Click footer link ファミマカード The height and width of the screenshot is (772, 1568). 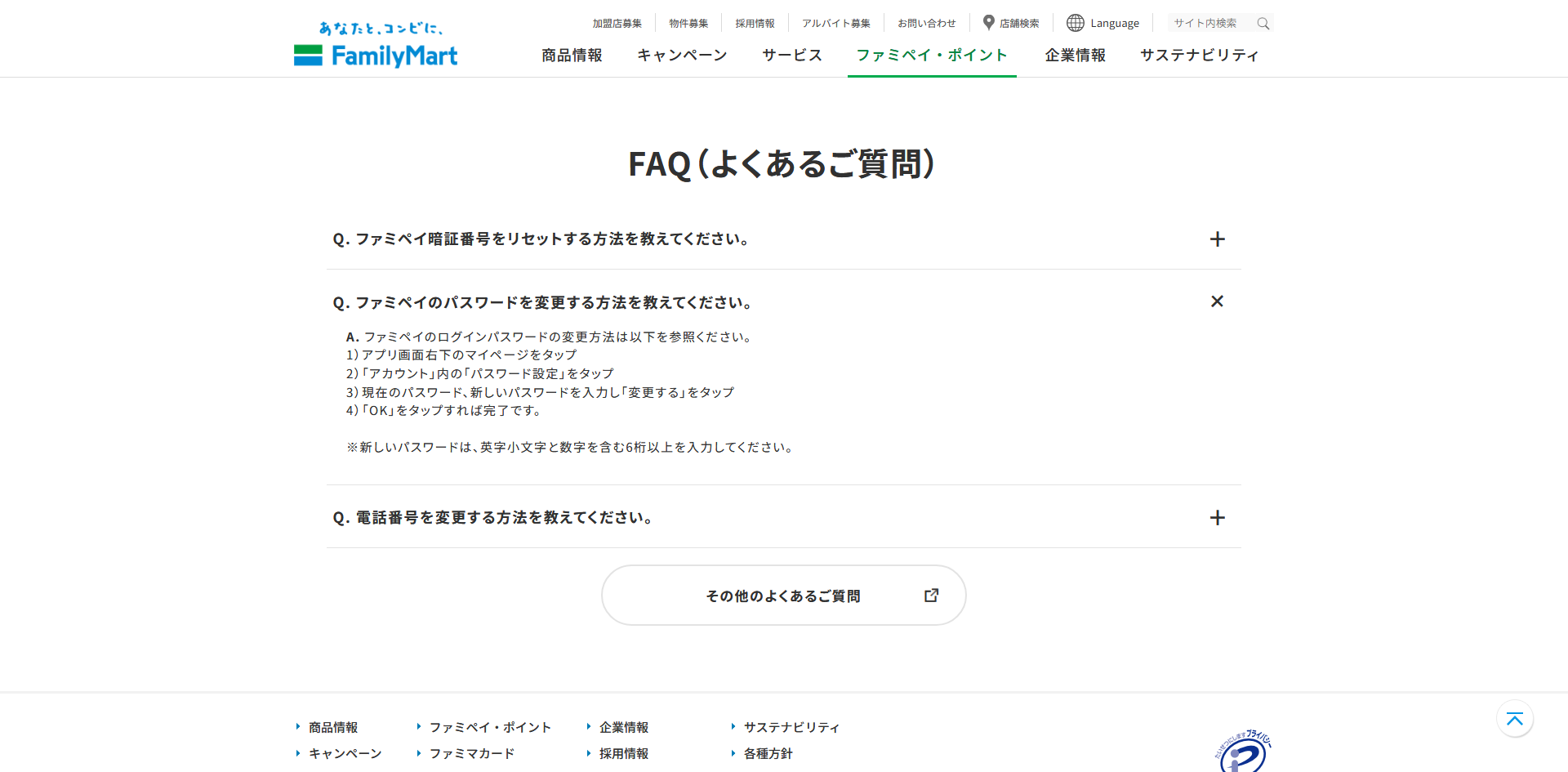click(472, 753)
